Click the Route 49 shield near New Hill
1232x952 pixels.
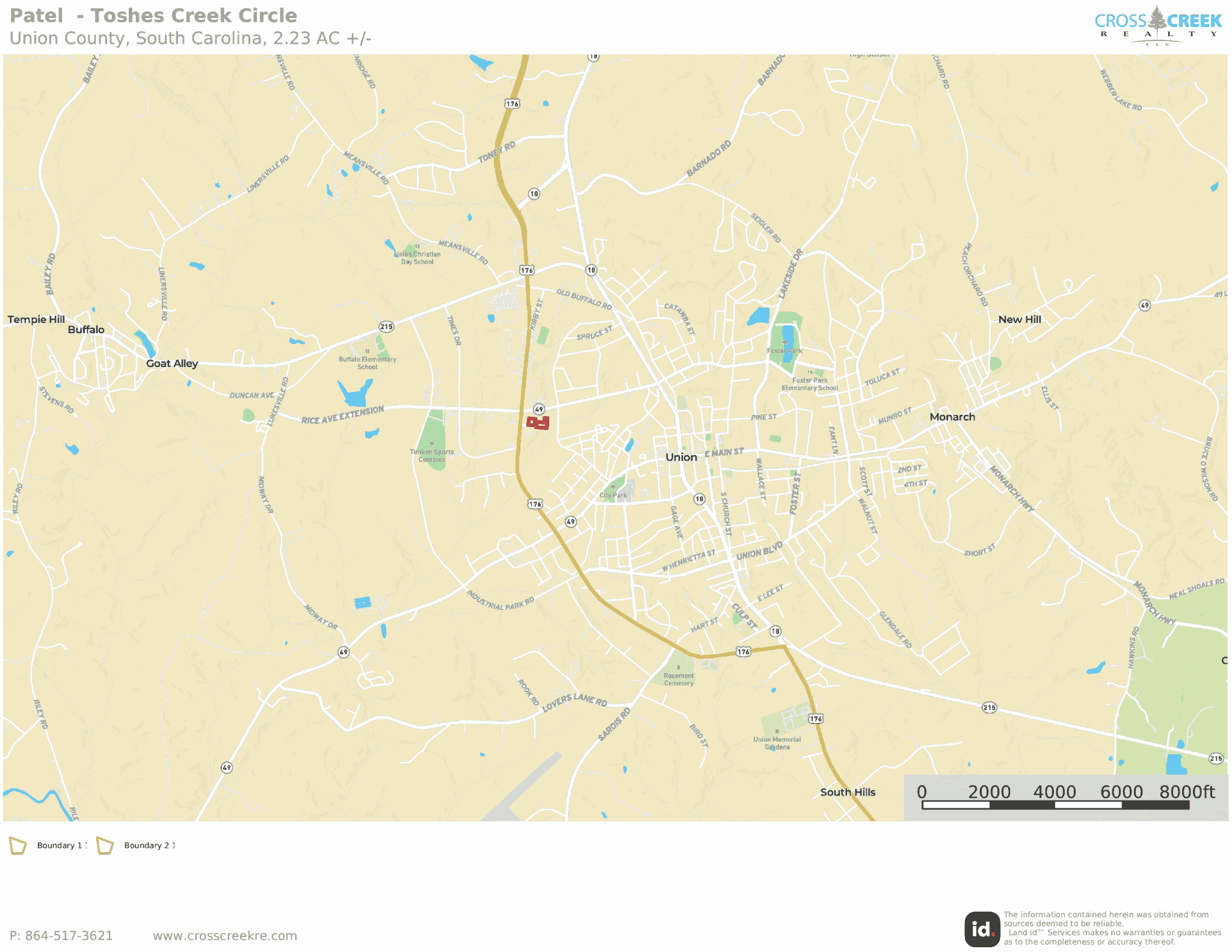[x=1144, y=306]
